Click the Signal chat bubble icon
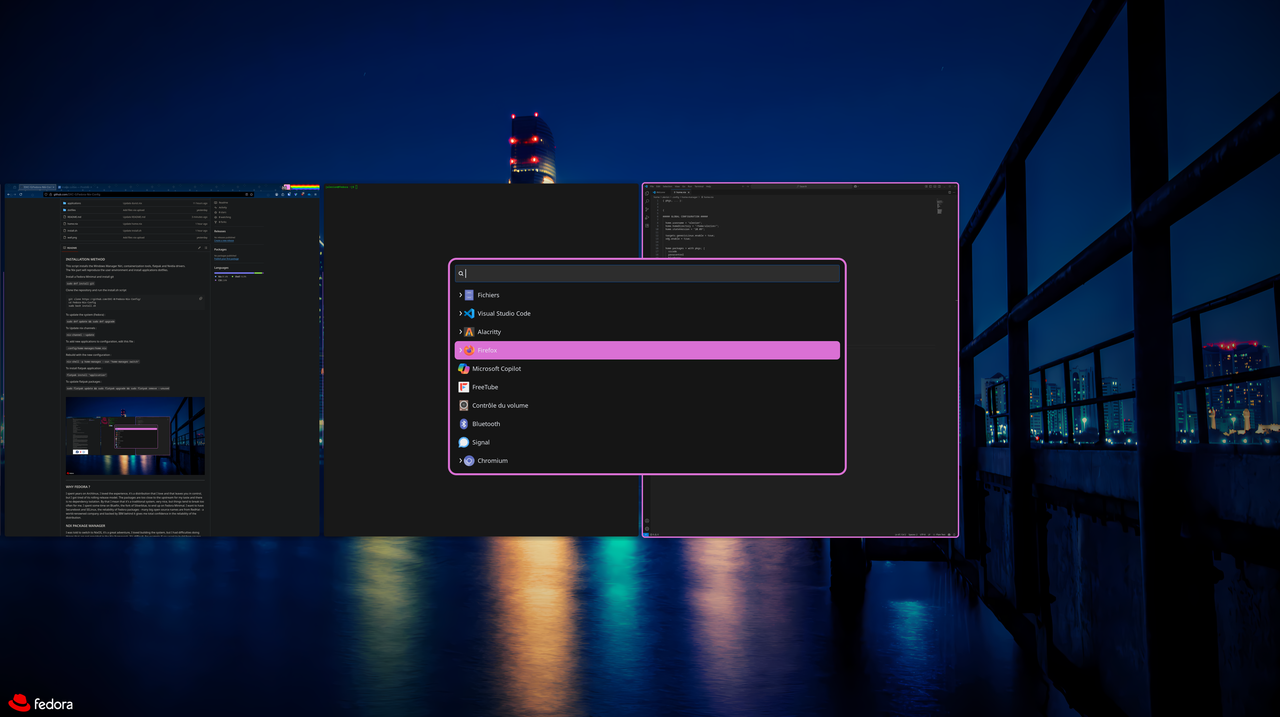The width and height of the screenshot is (1280, 717). [464, 442]
